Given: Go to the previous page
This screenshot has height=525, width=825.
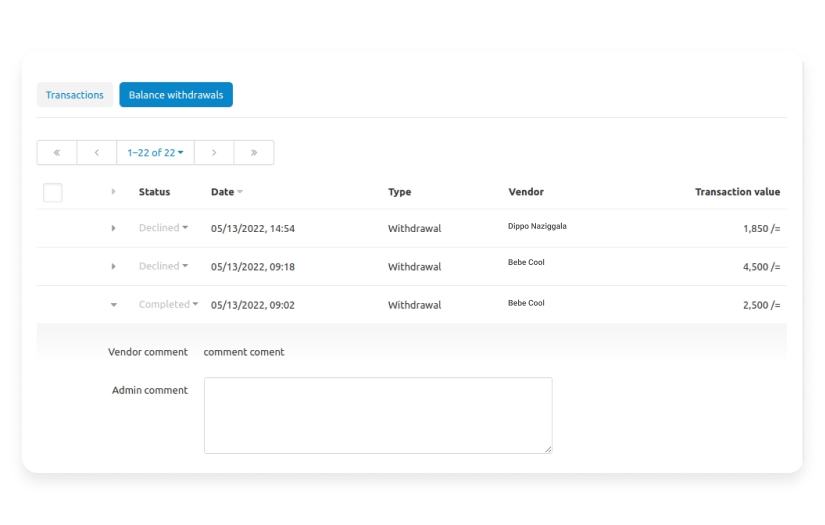Looking at the screenshot, I should click(x=97, y=153).
